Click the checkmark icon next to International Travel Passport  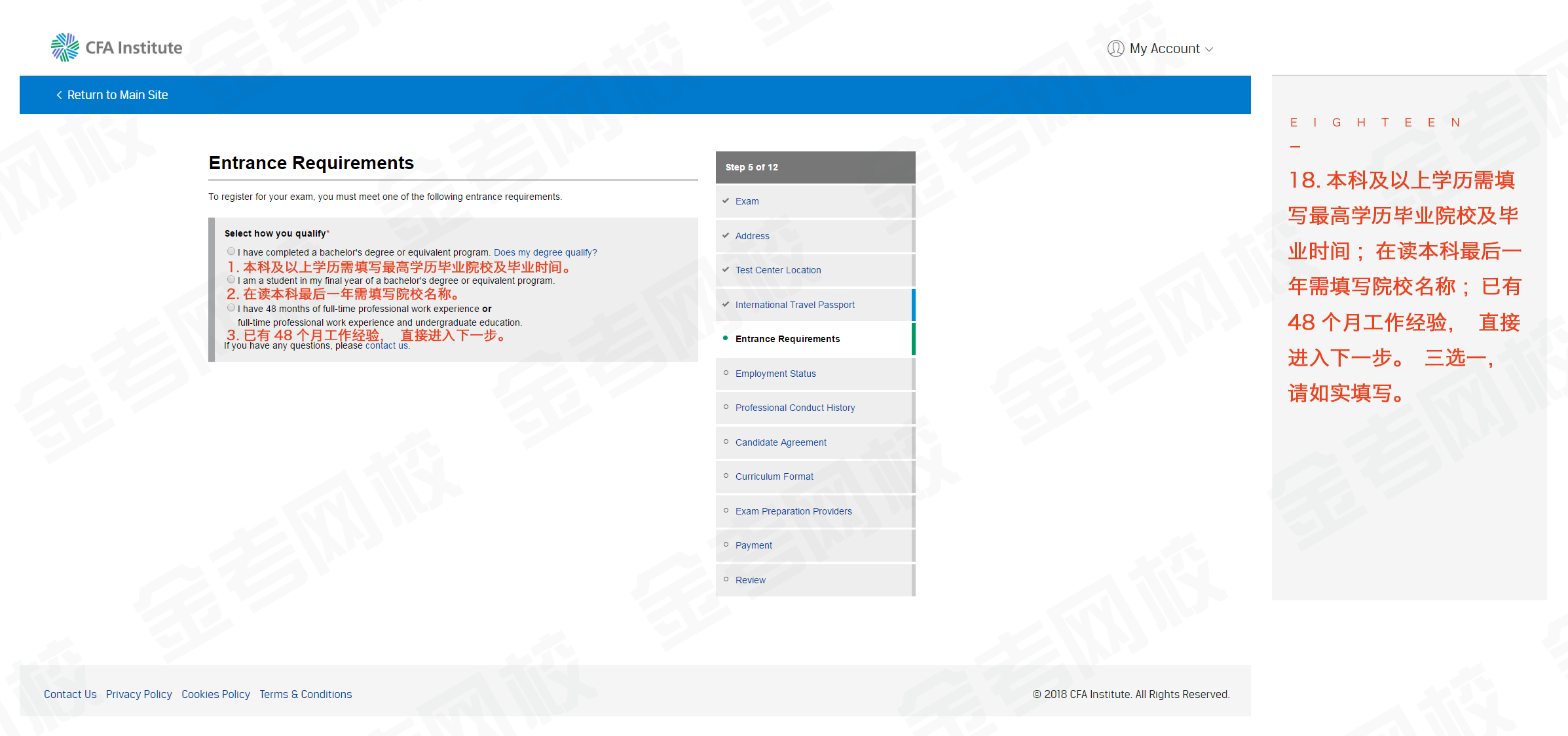point(726,304)
